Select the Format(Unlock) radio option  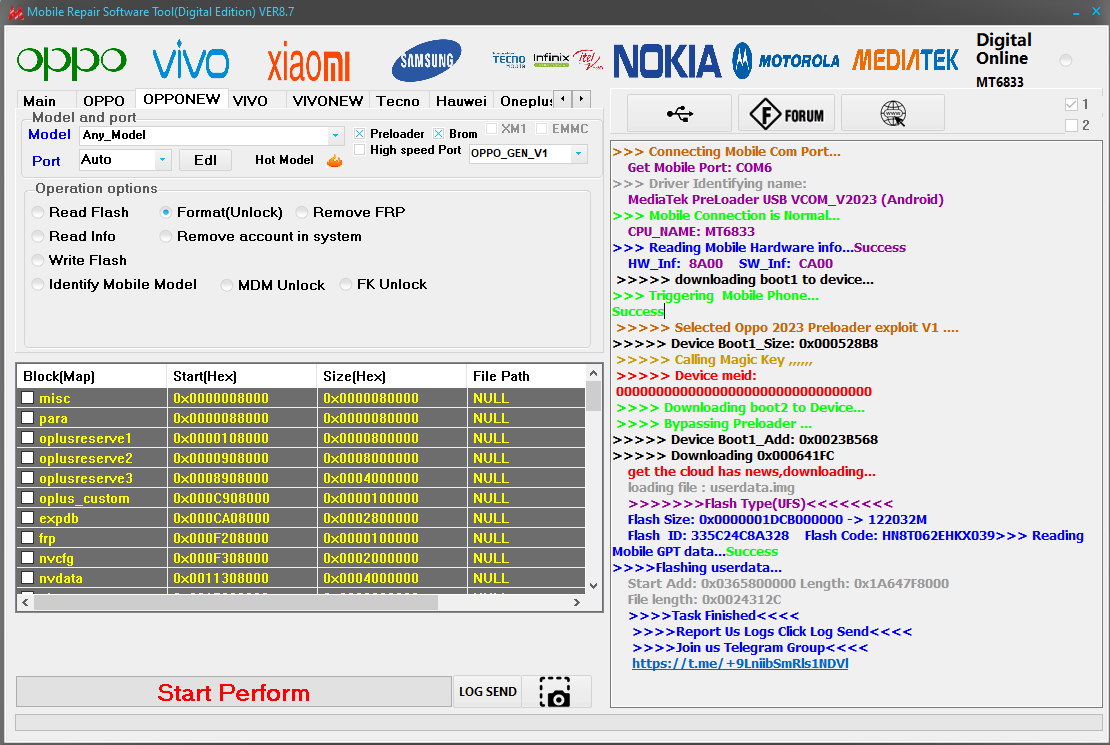(x=166, y=212)
